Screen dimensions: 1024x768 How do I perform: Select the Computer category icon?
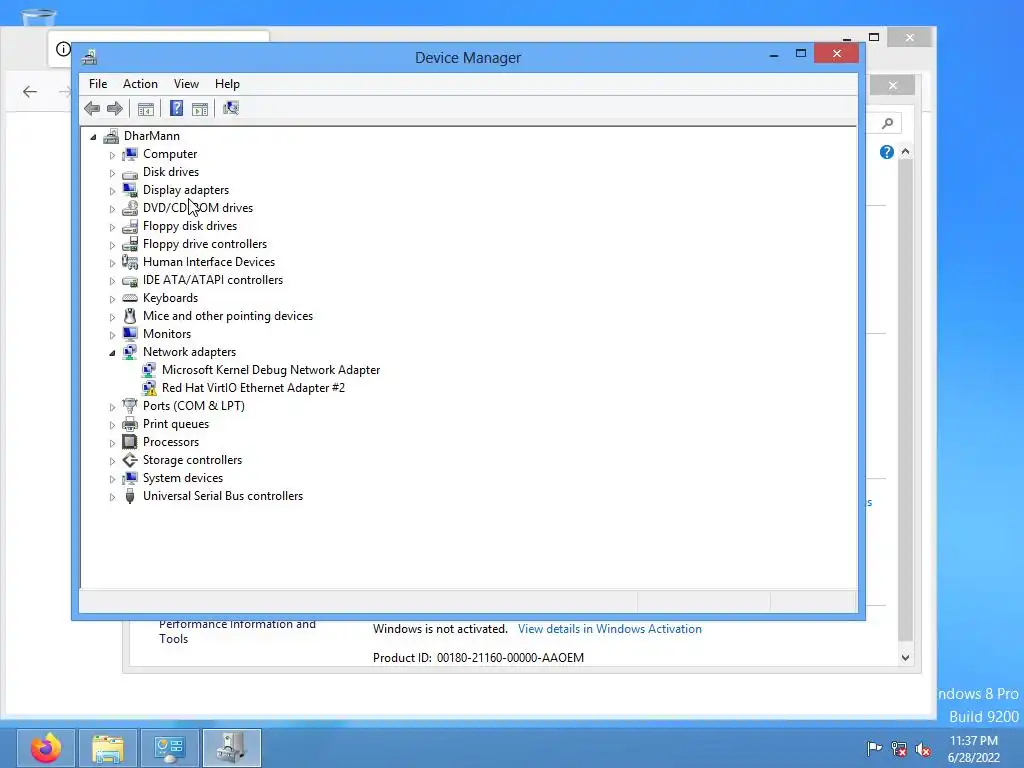(130, 154)
